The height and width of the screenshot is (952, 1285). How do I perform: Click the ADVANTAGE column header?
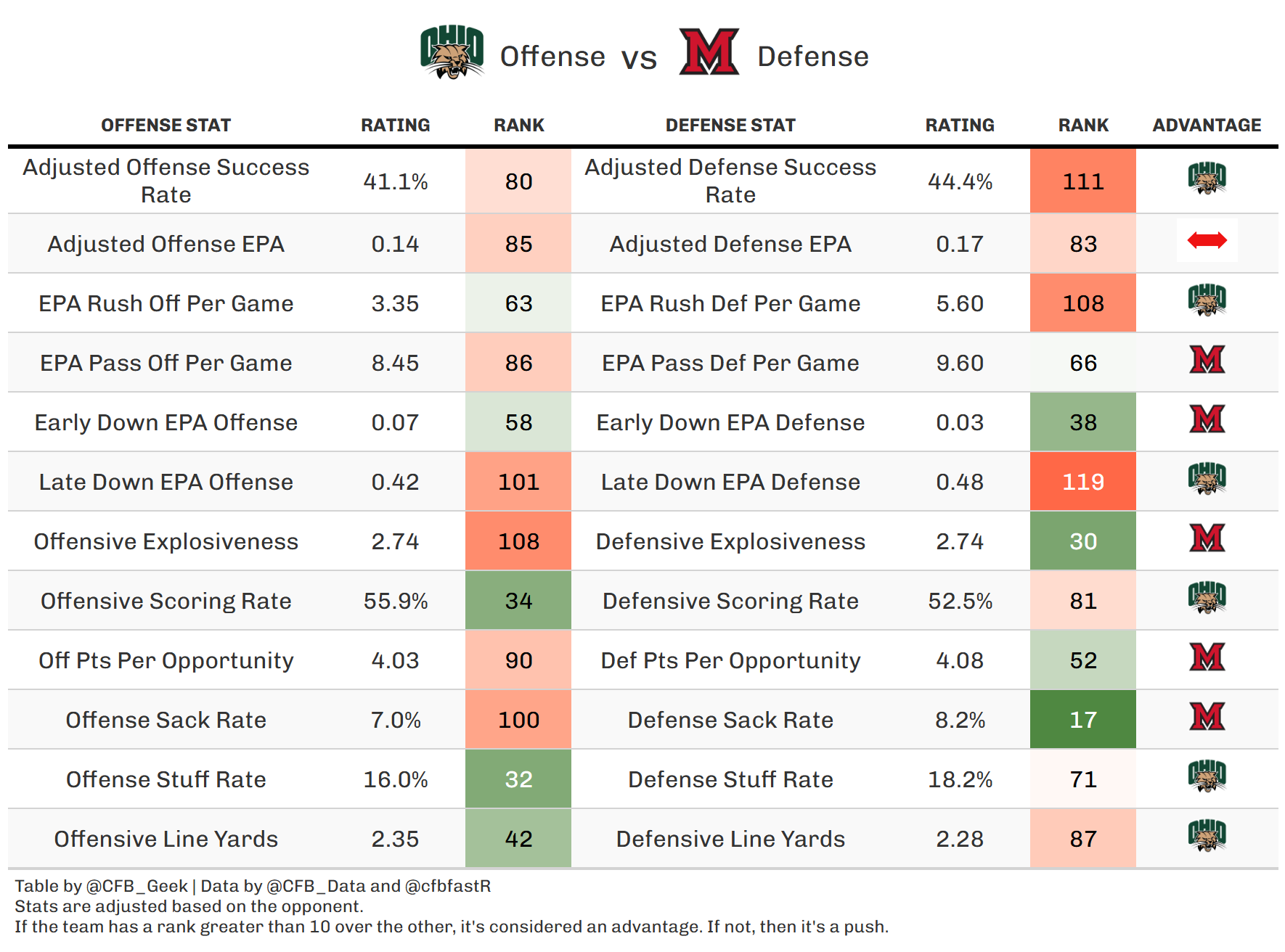1207,126
